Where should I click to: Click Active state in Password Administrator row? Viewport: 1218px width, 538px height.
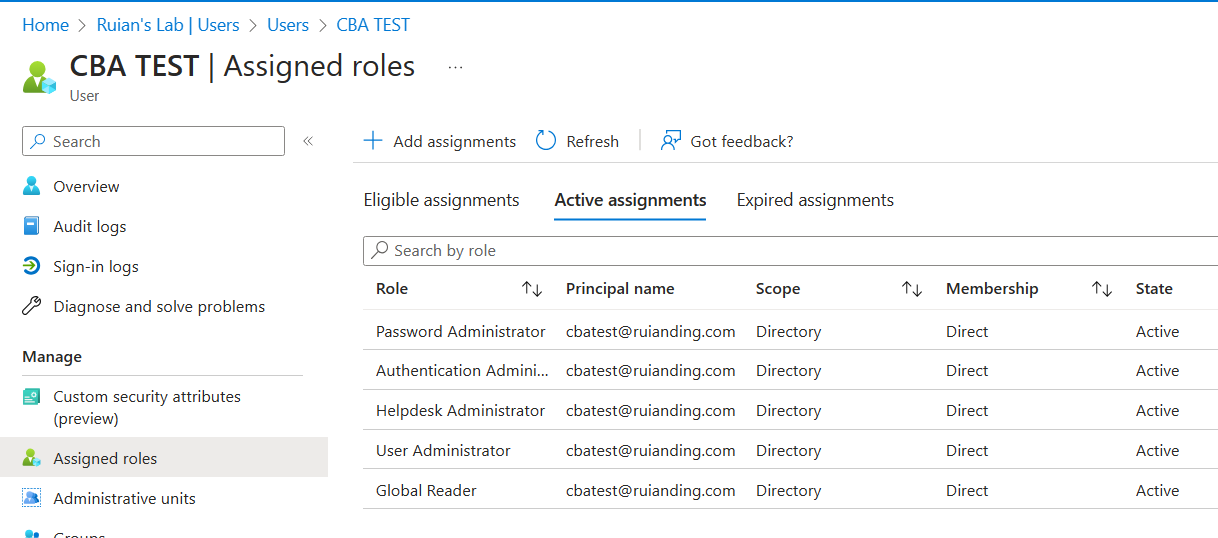tap(1158, 331)
